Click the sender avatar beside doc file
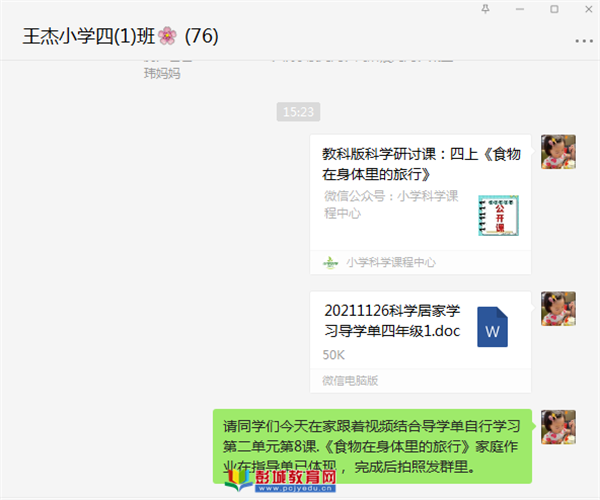Image resolution: width=600 pixels, height=500 pixels. (x=558, y=308)
